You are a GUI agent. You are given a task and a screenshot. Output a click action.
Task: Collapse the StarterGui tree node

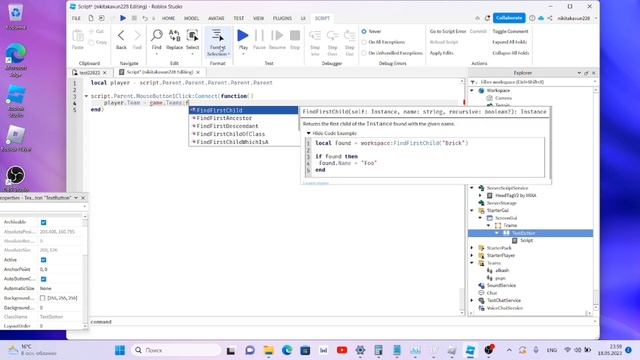coord(472,211)
